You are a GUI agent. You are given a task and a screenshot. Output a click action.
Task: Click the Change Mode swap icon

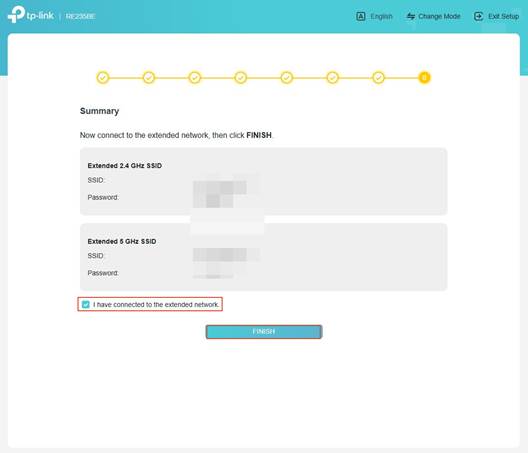point(410,16)
